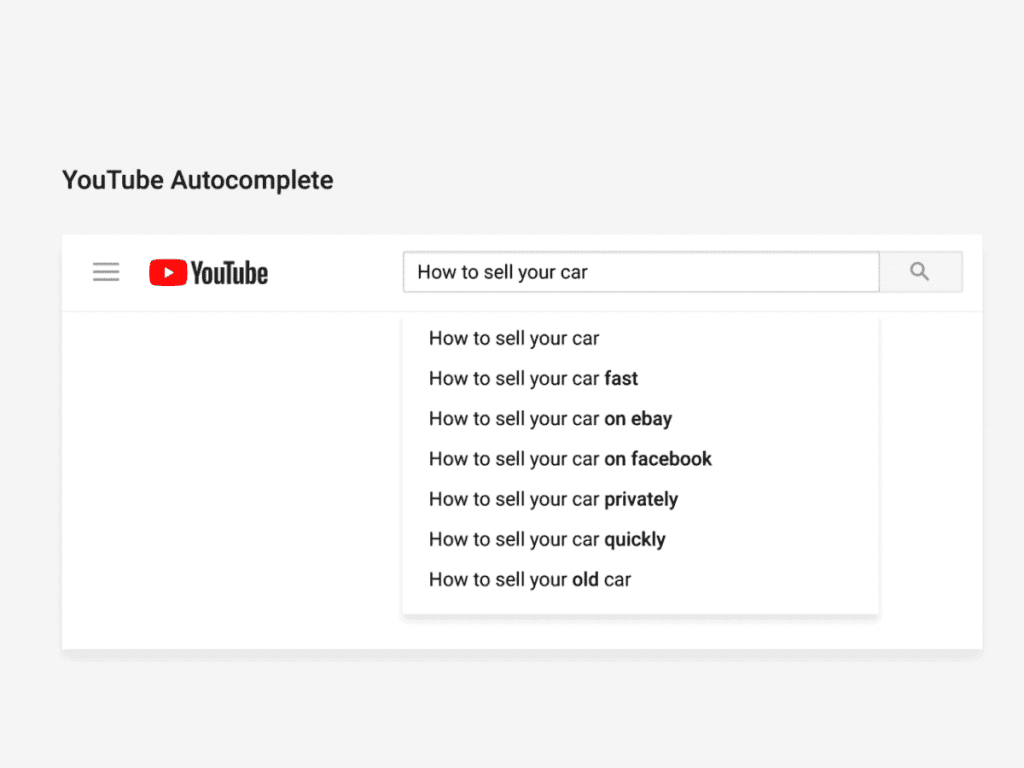
Task: Click 'How to sell your car quickly'
Action: click(546, 538)
